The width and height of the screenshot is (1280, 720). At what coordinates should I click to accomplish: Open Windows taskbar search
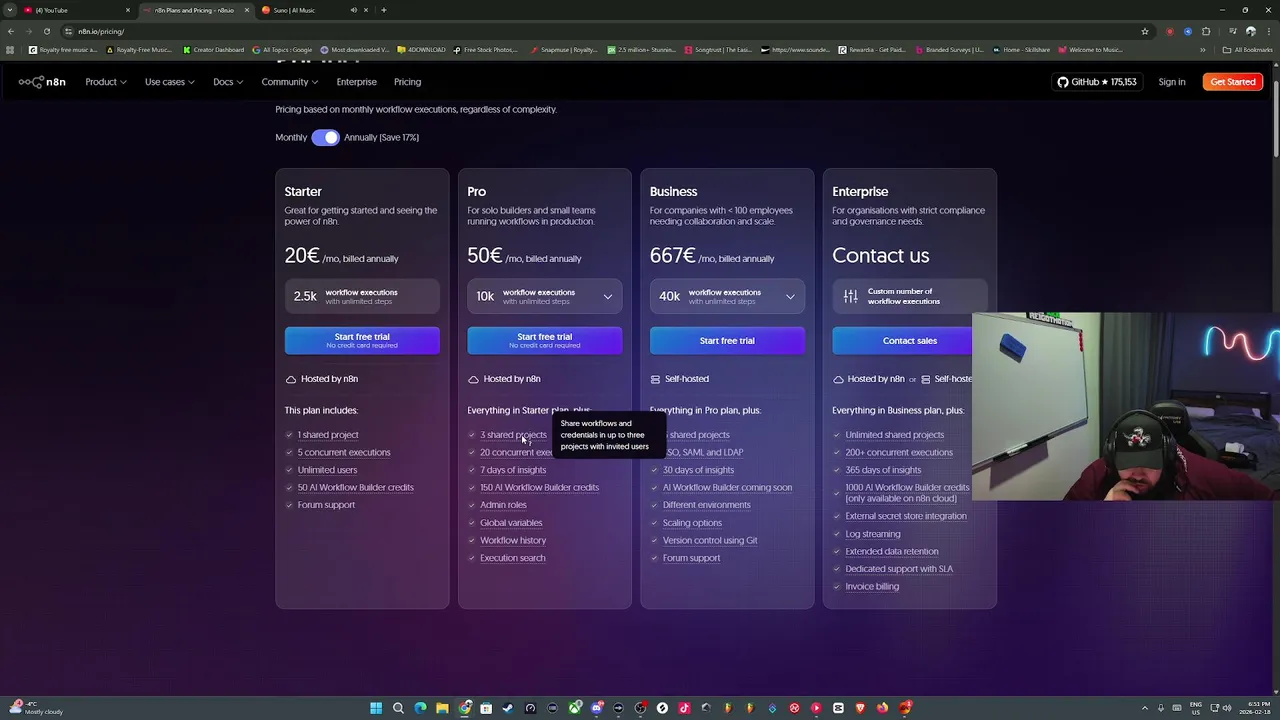point(398,708)
